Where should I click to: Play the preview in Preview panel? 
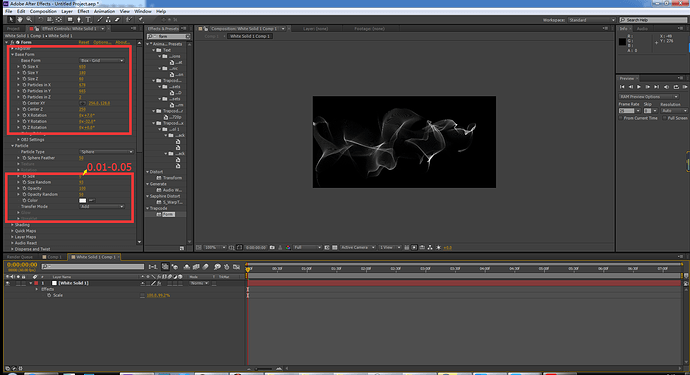pyautogui.click(x=639, y=87)
